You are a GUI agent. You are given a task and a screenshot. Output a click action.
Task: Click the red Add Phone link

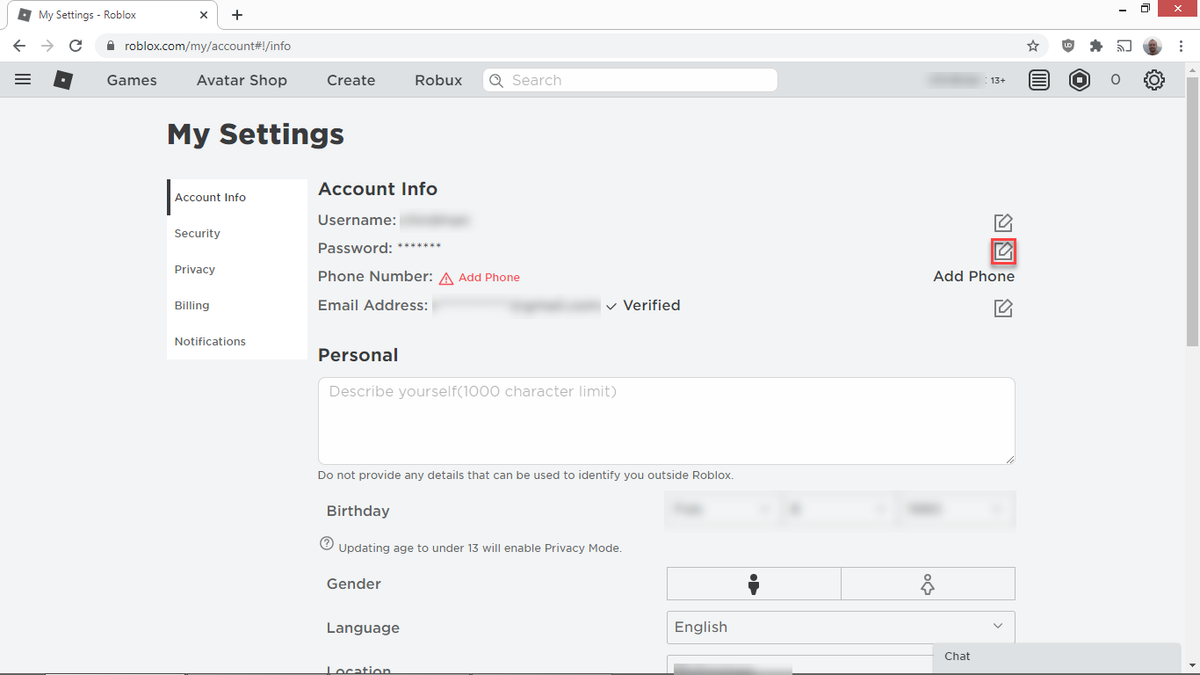tap(489, 277)
